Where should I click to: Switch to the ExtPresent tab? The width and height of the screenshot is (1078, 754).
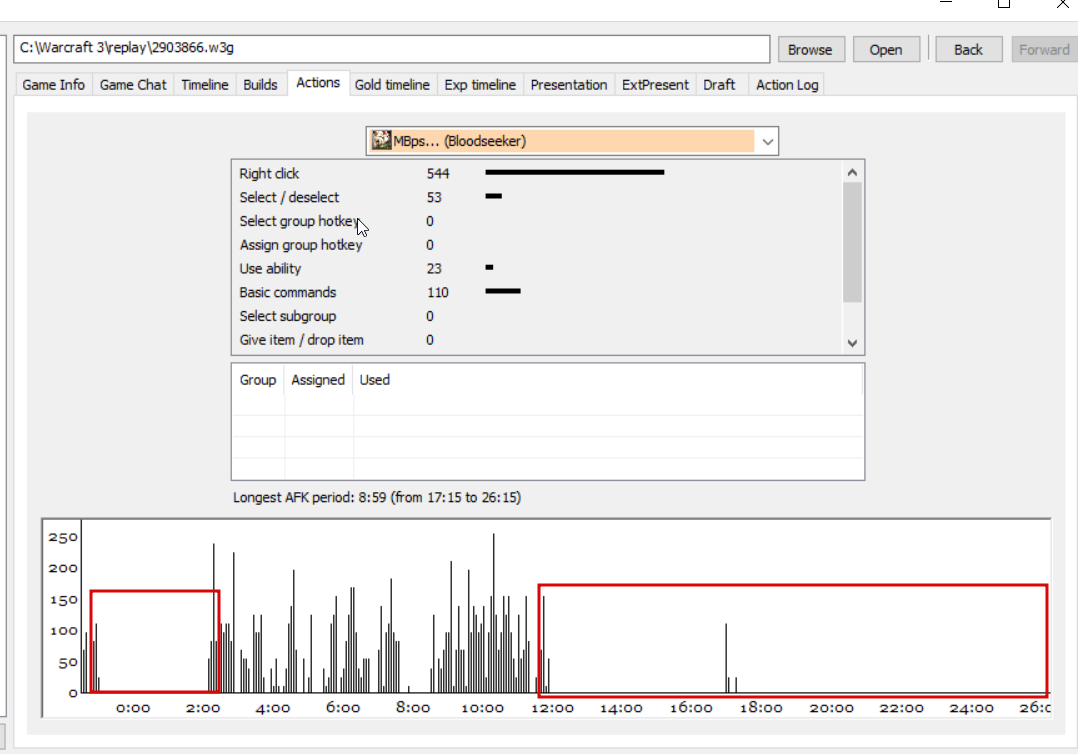coord(654,85)
